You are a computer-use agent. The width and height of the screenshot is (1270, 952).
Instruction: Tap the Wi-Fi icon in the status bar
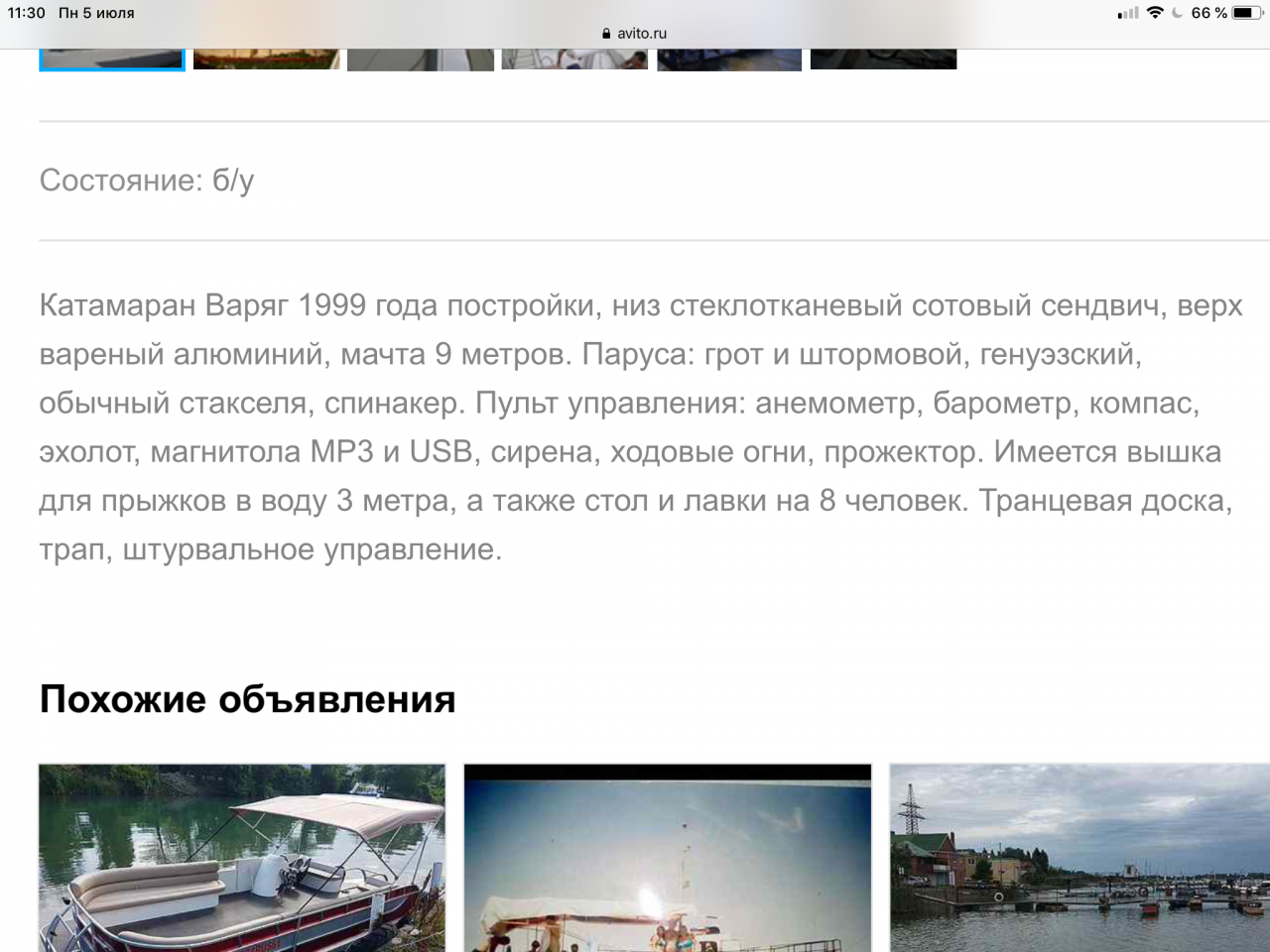click(1155, 13)
